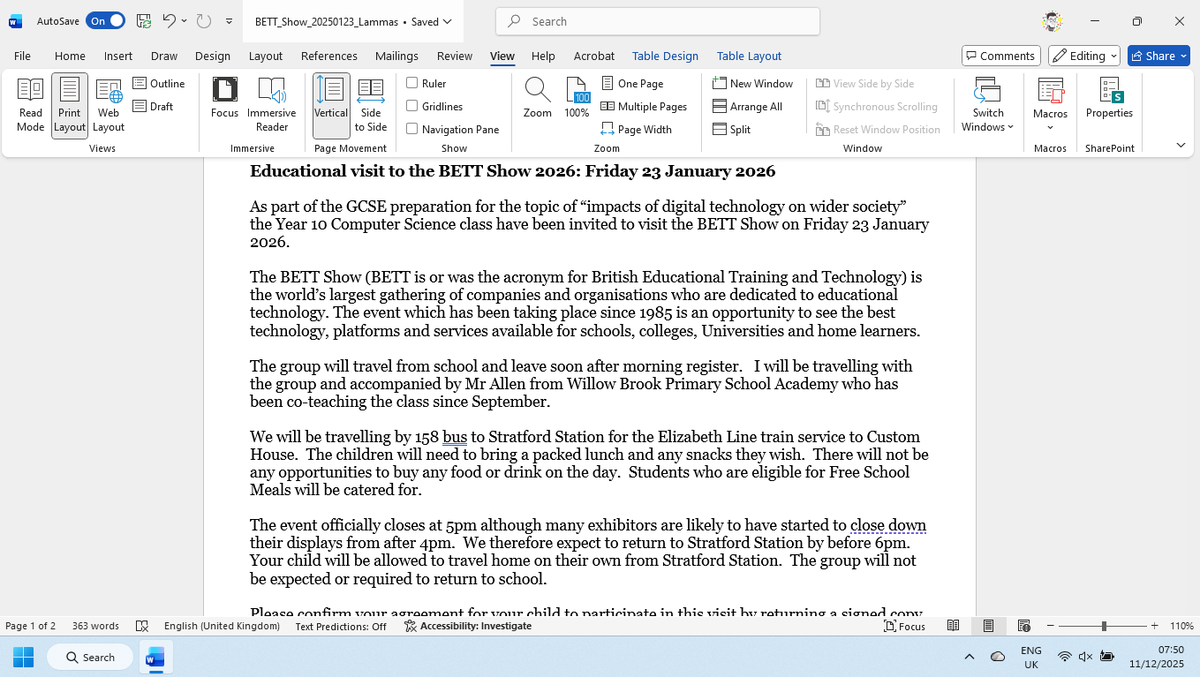Screen dimensions: 1200x677
Task: Open Table Design tab
Action: pos(665,56)
